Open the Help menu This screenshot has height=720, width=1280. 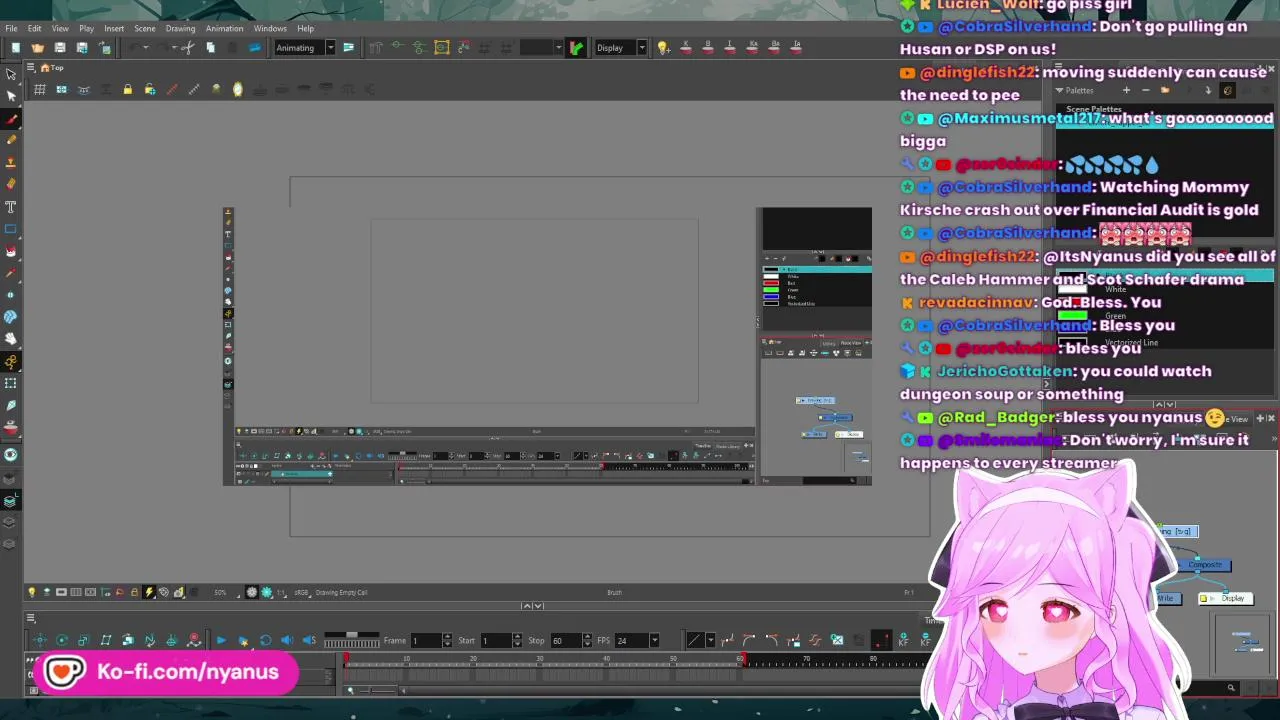click(305, 28)
